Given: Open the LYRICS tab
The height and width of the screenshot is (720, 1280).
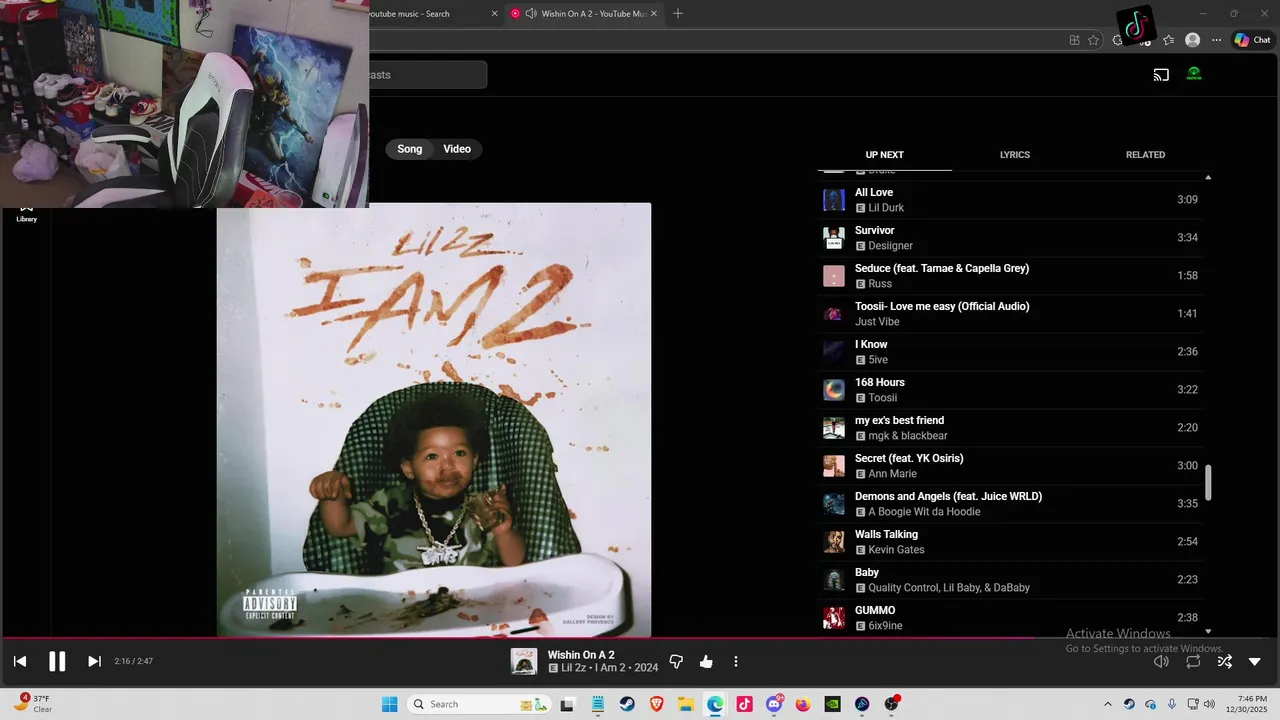Looking at the screenshot, I should point(1015,155).
